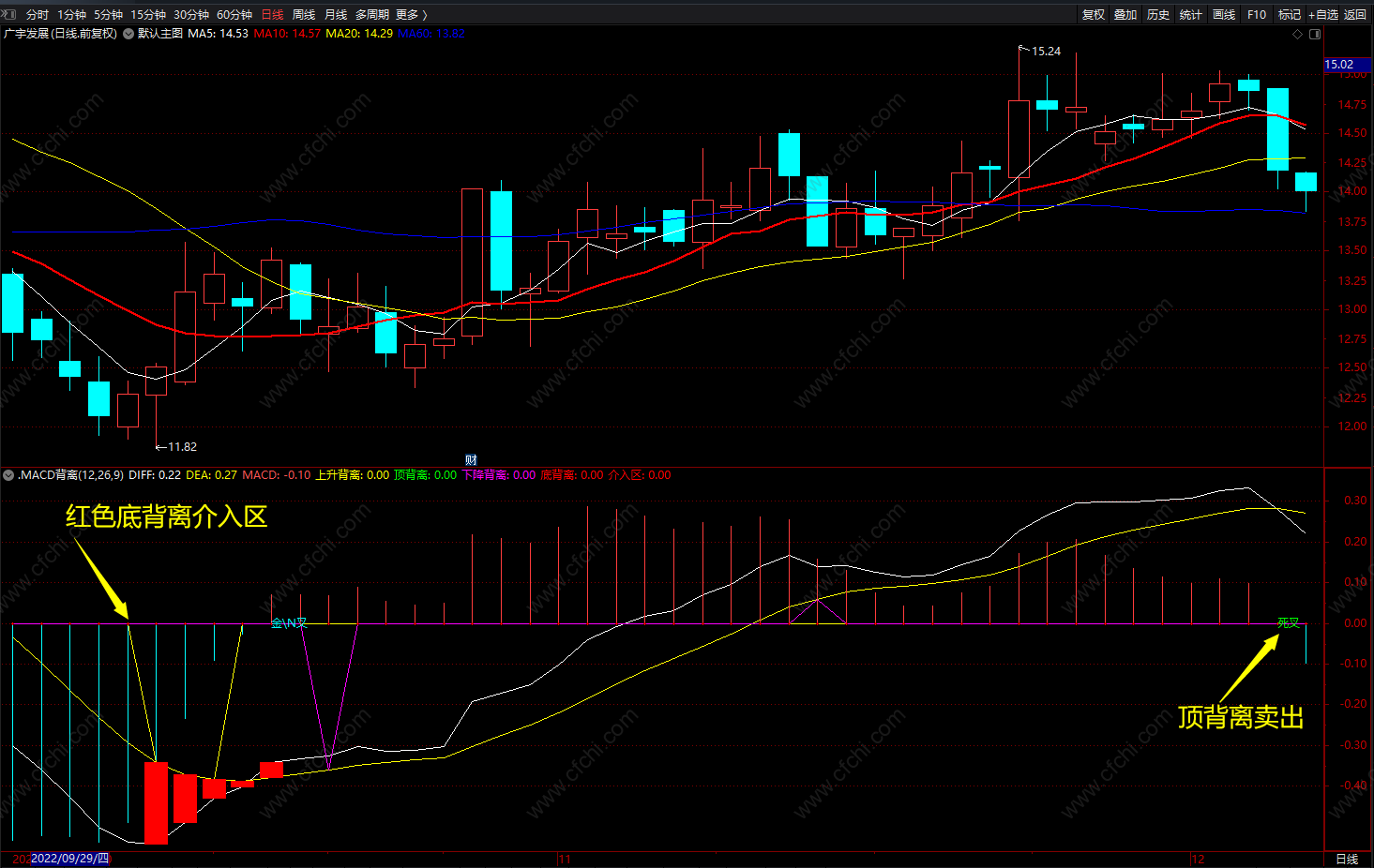The height and width of the screenshot is (868, 1374).
Task: Click the month 12 marker on time axis
Action: pos(1198,859)
